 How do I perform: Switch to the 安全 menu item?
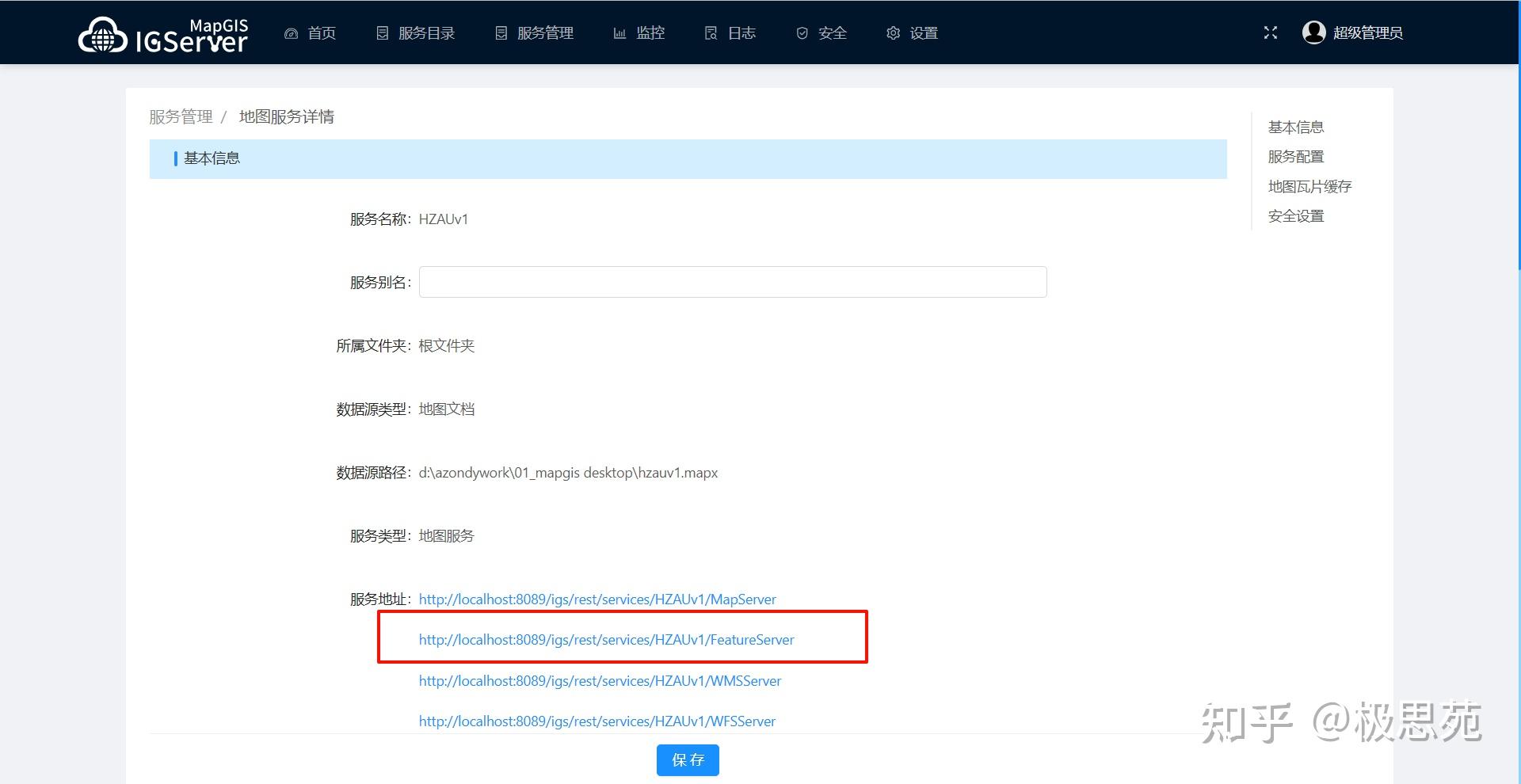point(832,32)
